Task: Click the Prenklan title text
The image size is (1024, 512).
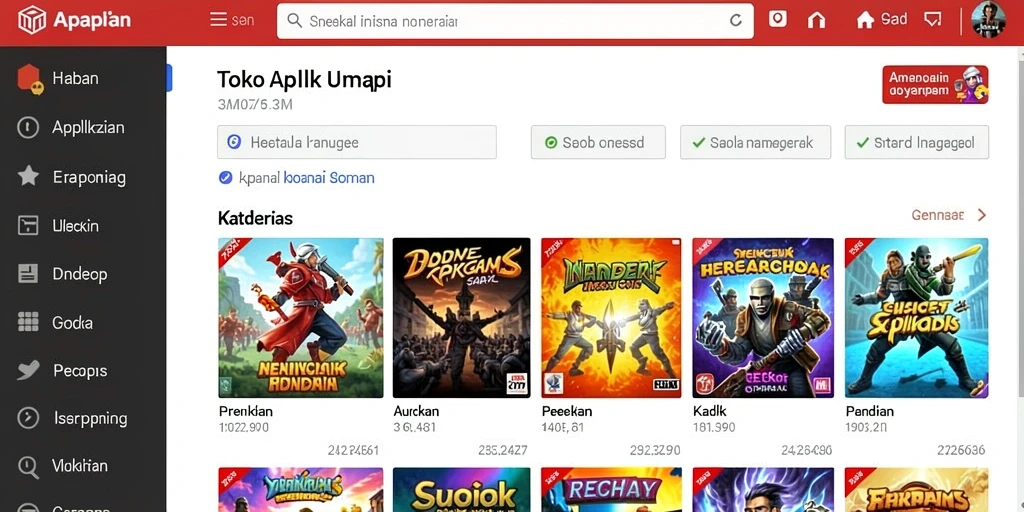Action: (x=246, y=411)
